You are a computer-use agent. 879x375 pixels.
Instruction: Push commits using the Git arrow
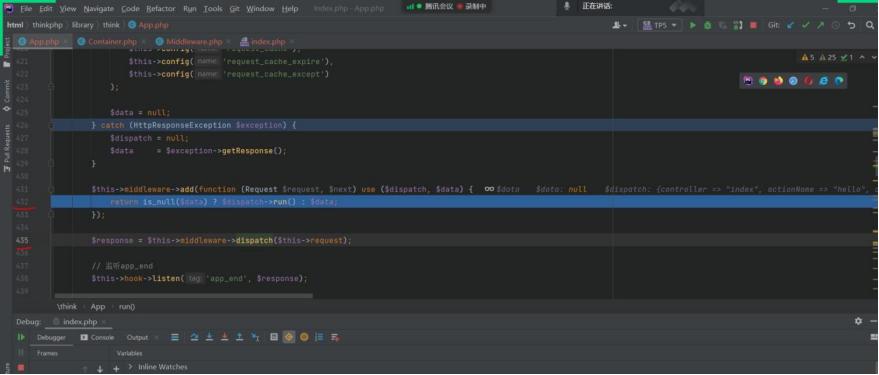pos(821,25)
